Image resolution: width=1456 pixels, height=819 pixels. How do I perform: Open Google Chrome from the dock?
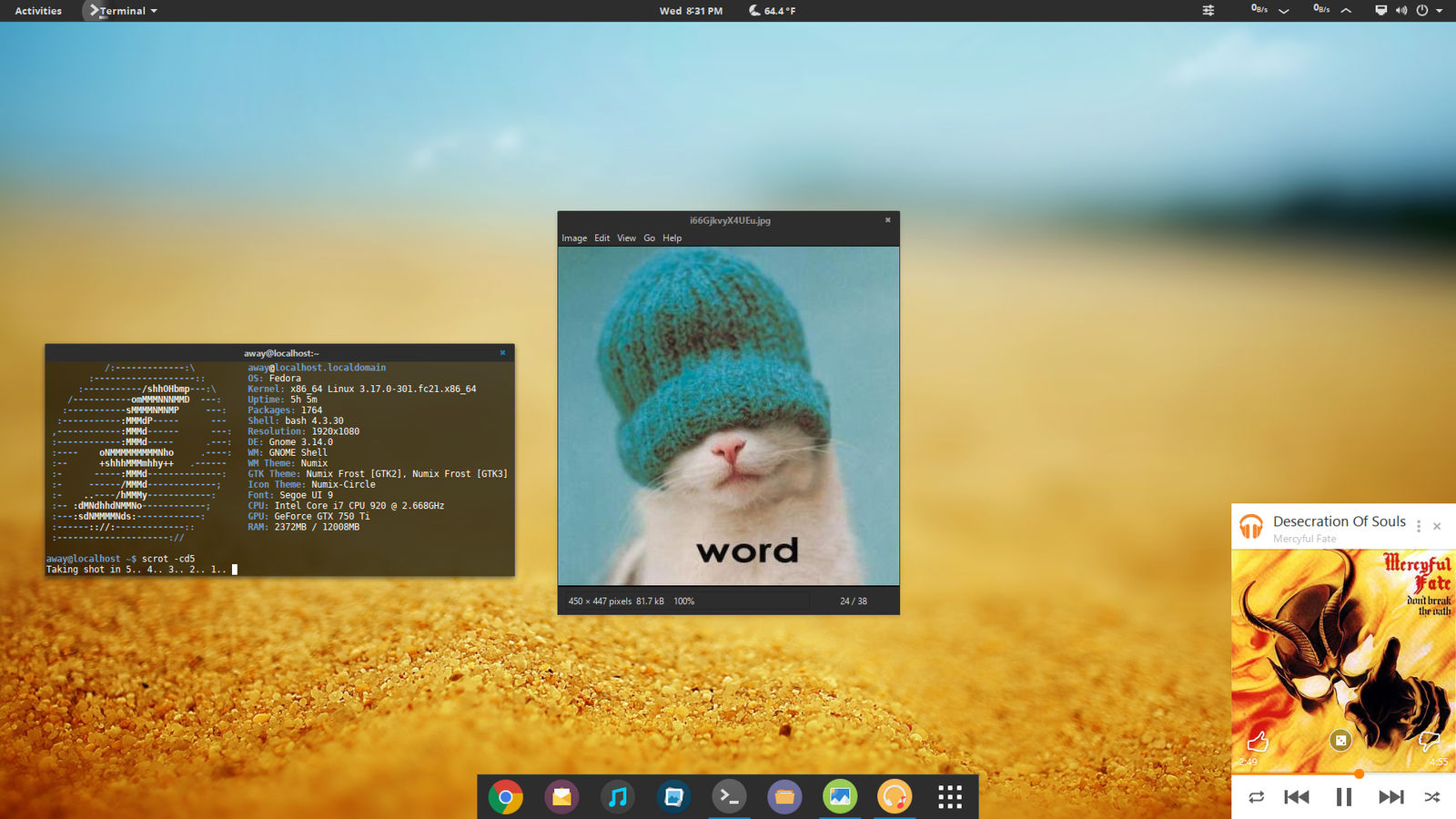point(505,797)
